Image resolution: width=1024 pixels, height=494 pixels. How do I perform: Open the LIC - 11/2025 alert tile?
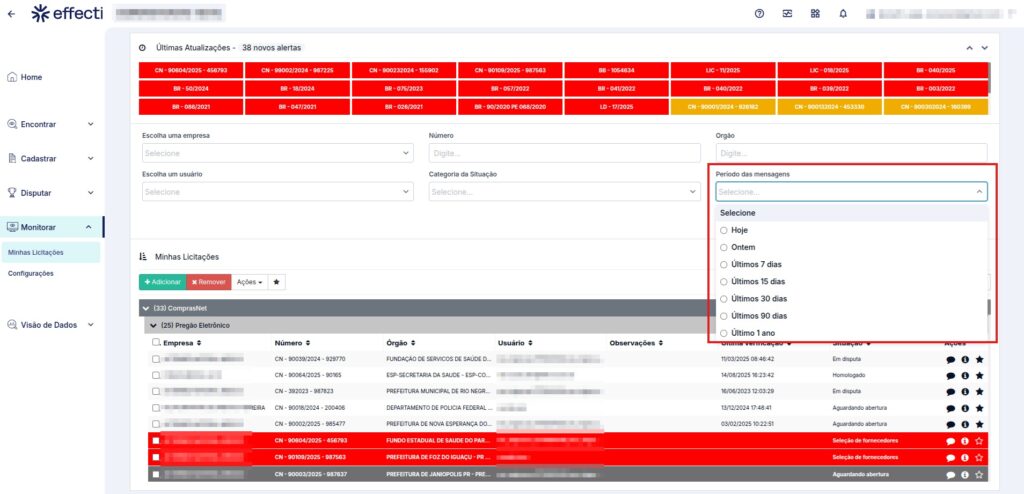pos(723,70)
